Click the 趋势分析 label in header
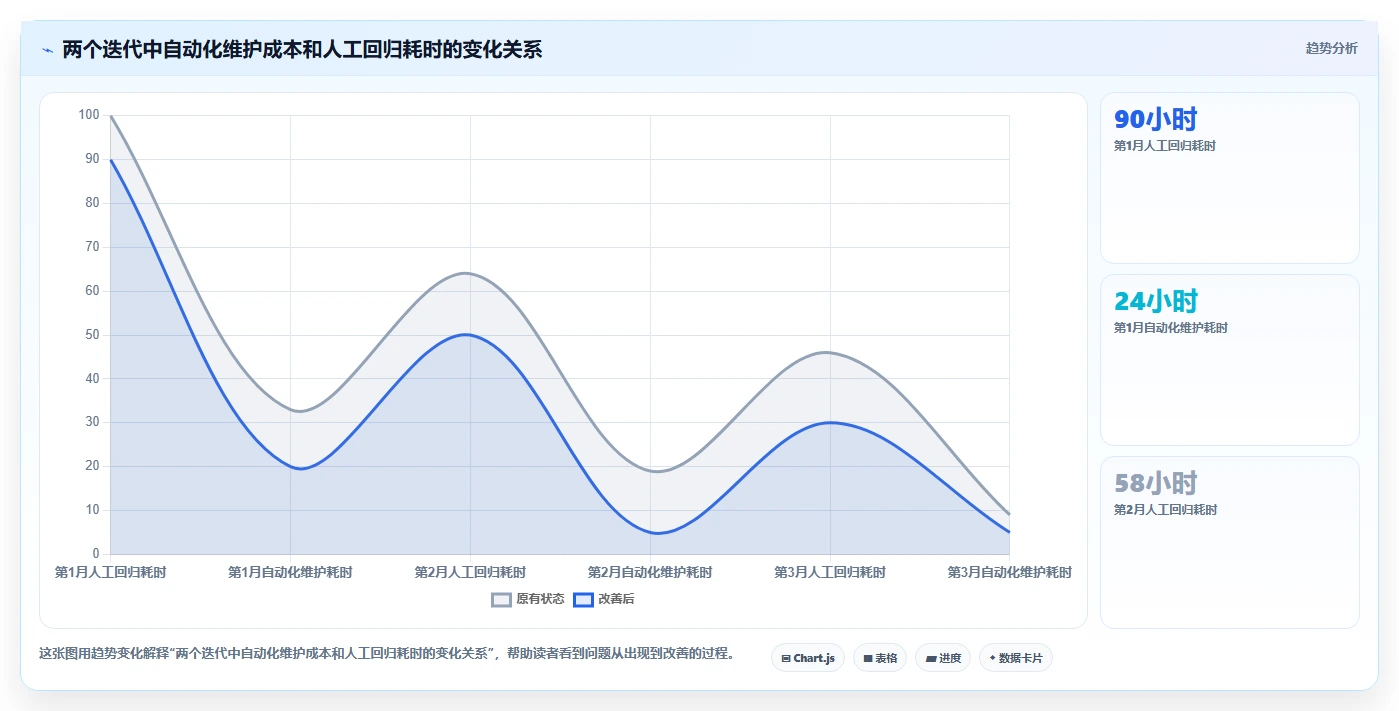 [x=1331, y=48]
